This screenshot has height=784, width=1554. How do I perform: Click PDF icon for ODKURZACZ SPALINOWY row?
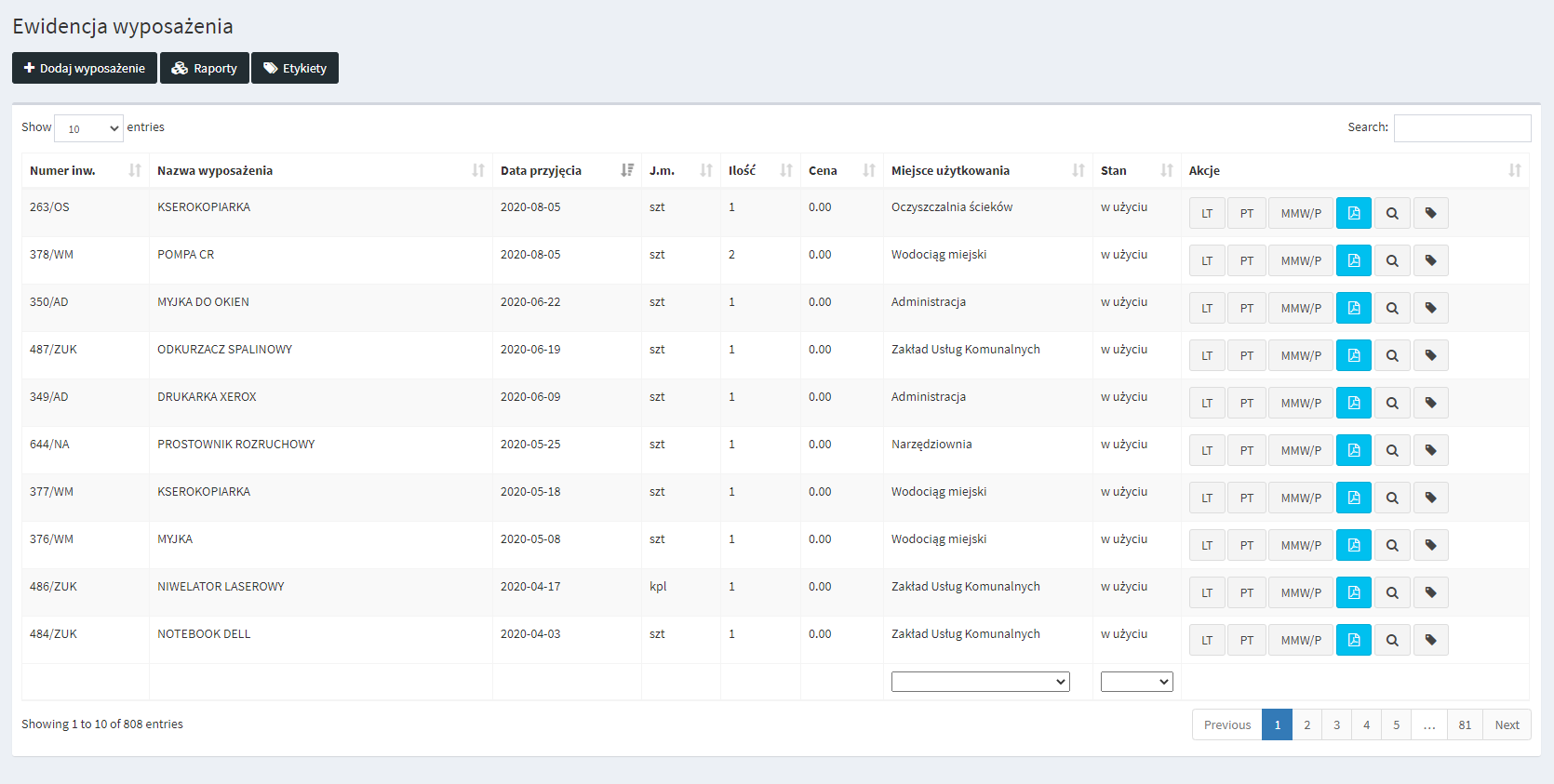coord(1353,355)
